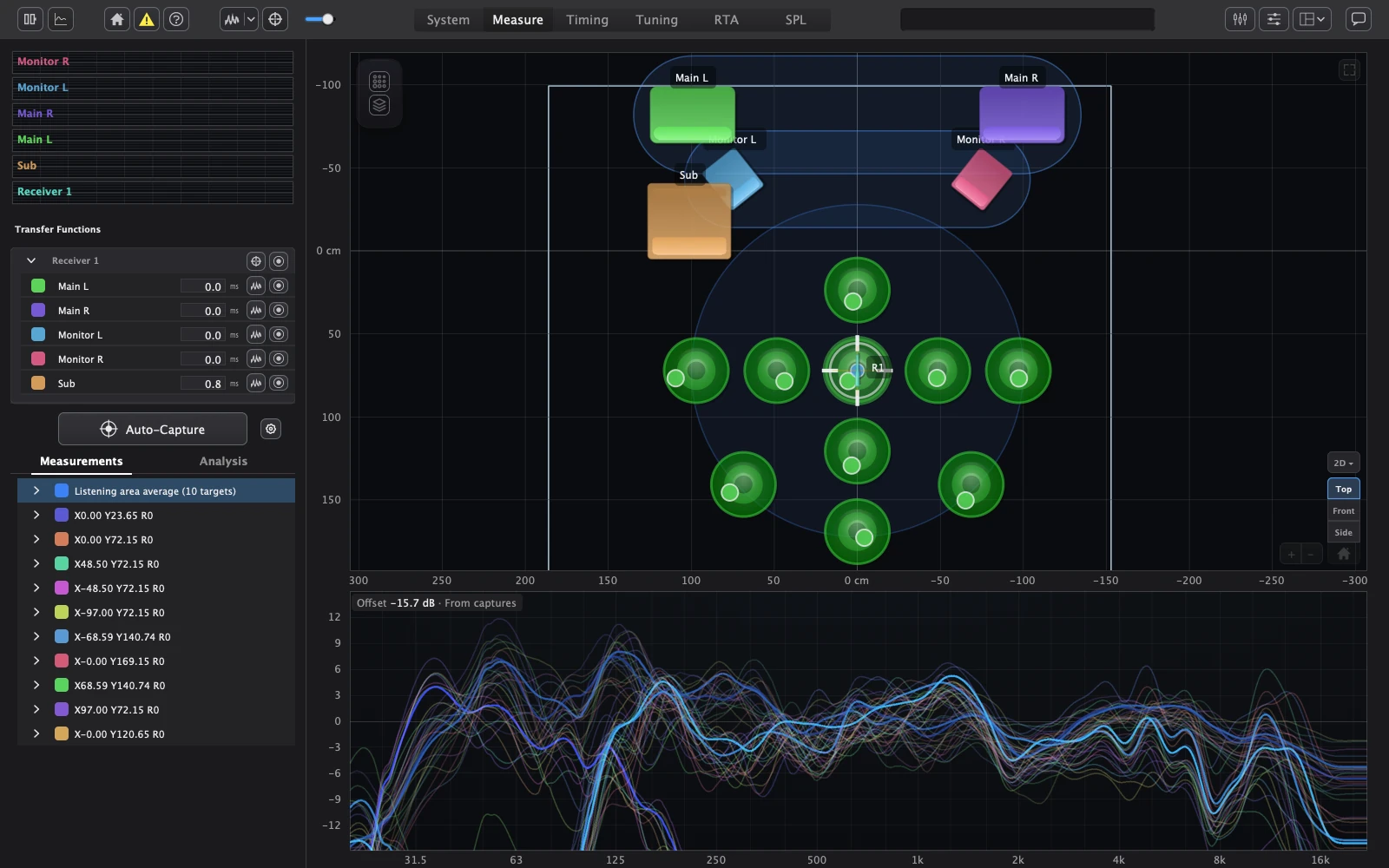Open the waveform tool dropdown in the toolbar
Viewport: 1389px width, 868px height.
[x=251, y=19]
